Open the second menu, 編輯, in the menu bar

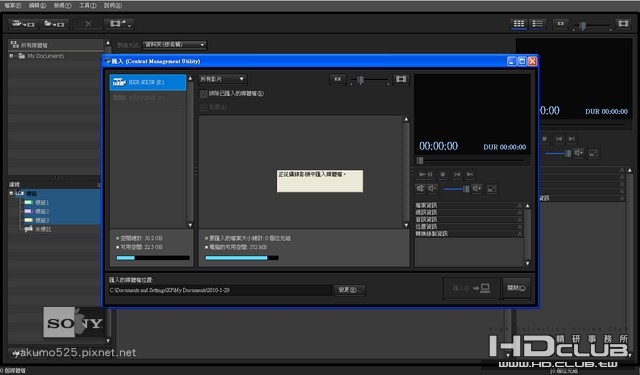38,5
